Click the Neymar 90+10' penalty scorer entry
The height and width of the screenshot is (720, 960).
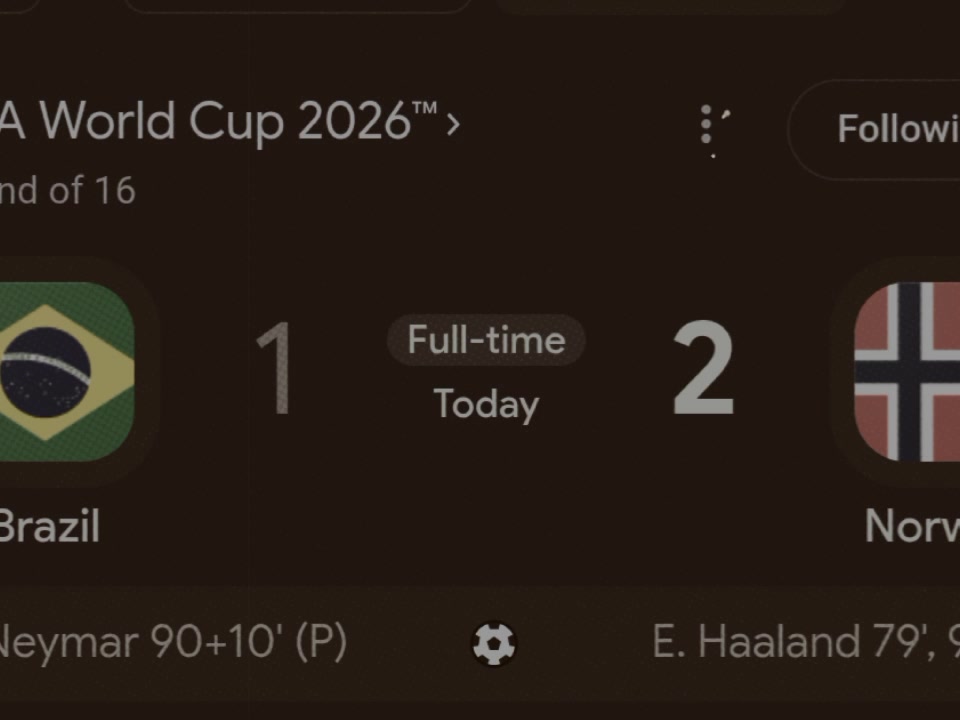tap(173, 643)
